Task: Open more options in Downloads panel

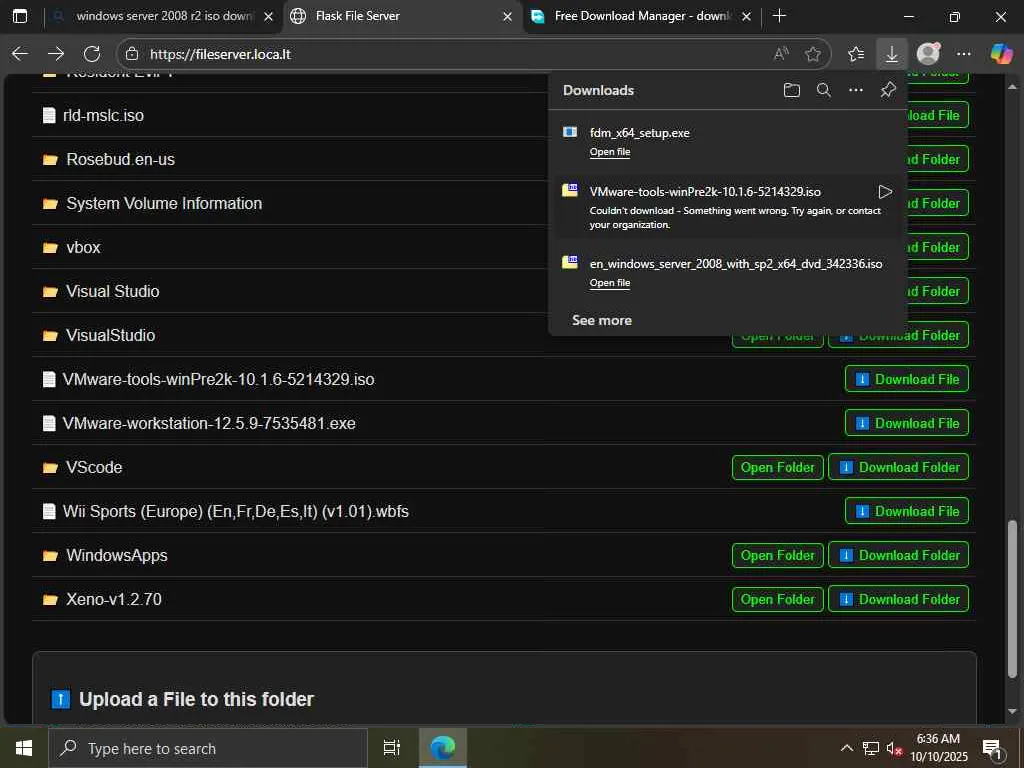Action: pos(856,90)
